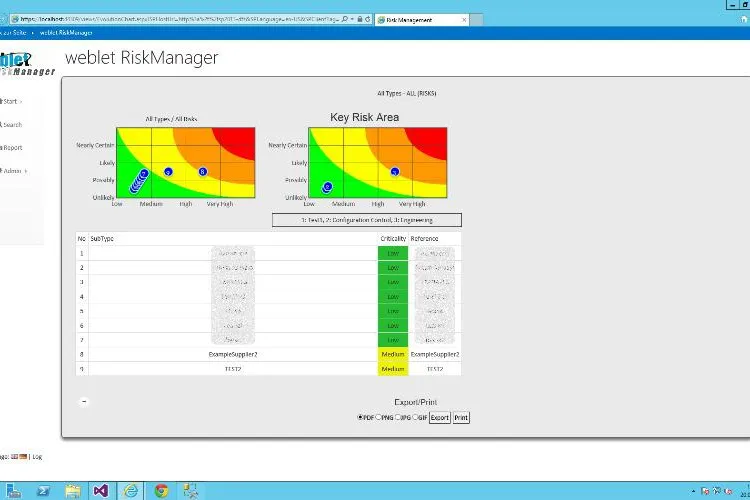Expand the Admin menu in sidebar
The height and width of the screenshot is (500, 750).
[13, 171]
